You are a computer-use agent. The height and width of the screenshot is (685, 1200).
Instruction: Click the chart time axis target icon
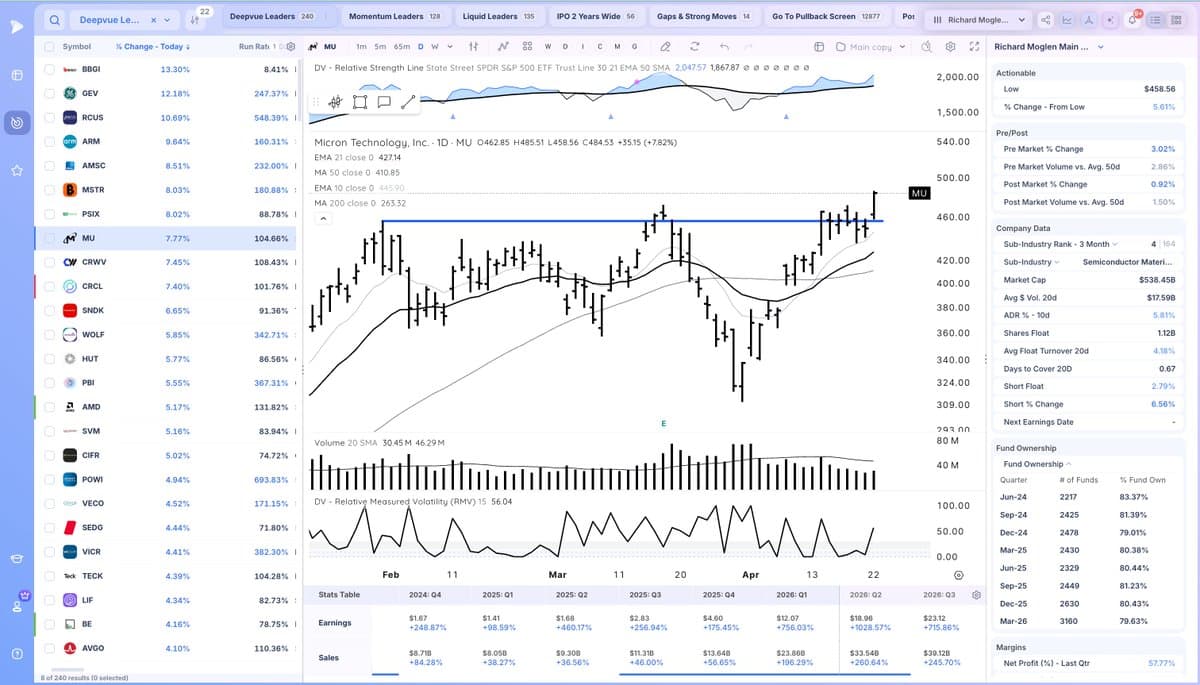(x=959, y=575)
